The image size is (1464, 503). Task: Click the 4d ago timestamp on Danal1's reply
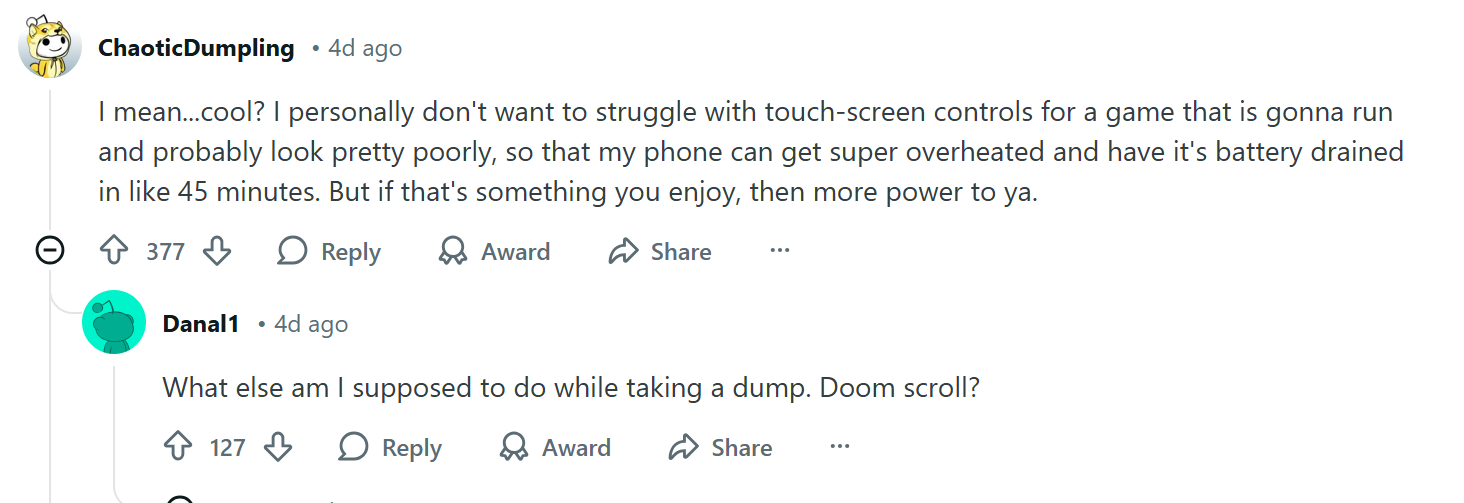[311, 324]
